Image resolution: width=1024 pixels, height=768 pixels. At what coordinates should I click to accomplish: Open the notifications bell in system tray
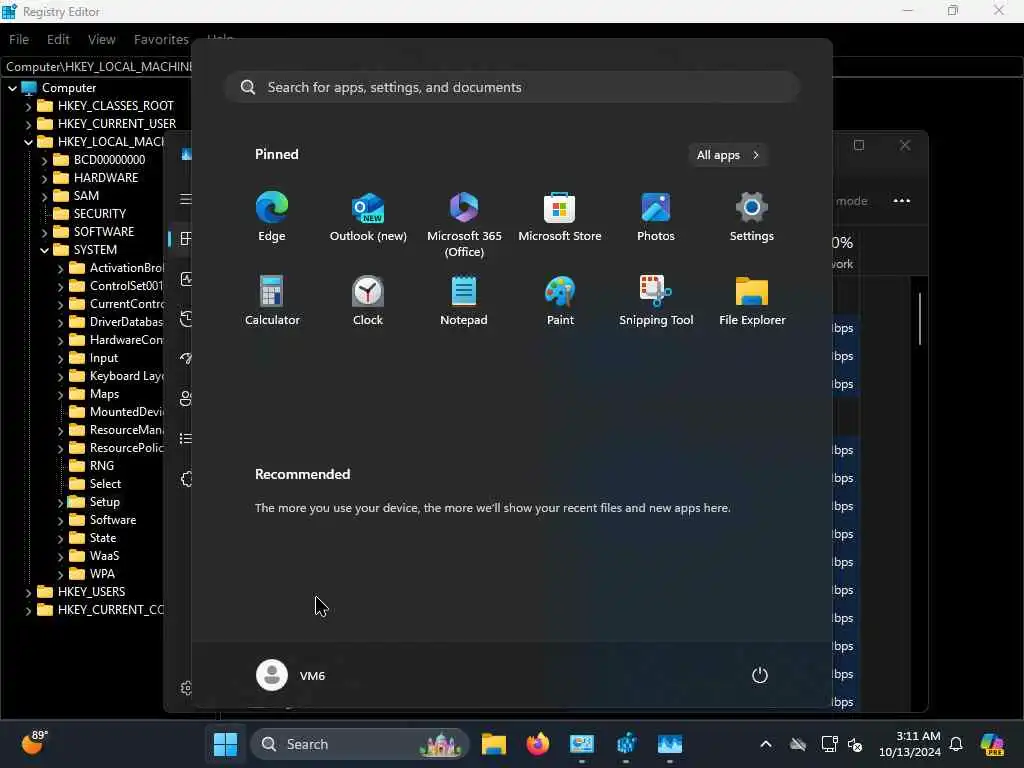point(956,744)
